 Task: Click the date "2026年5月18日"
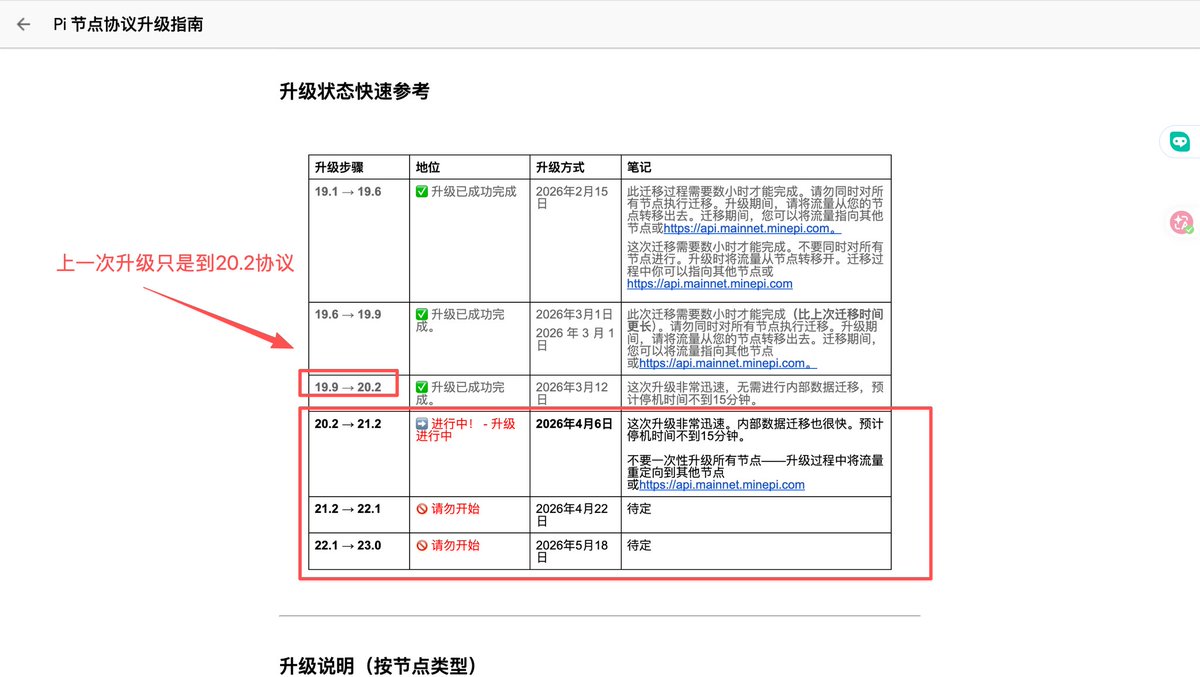point(572,551)
